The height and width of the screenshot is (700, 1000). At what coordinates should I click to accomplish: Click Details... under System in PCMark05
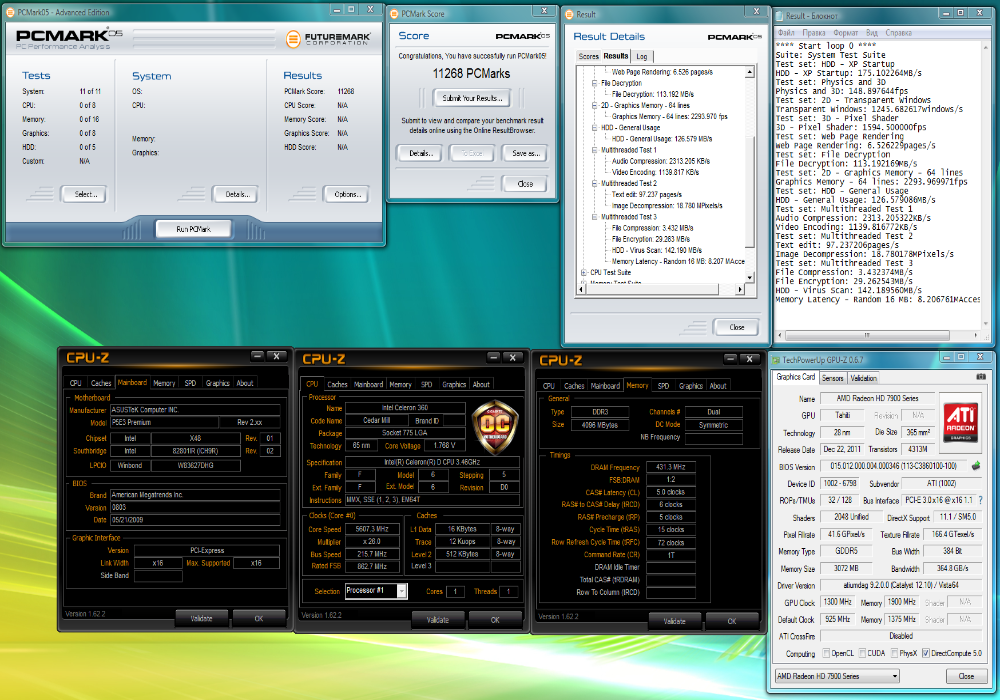click(237, 194)
